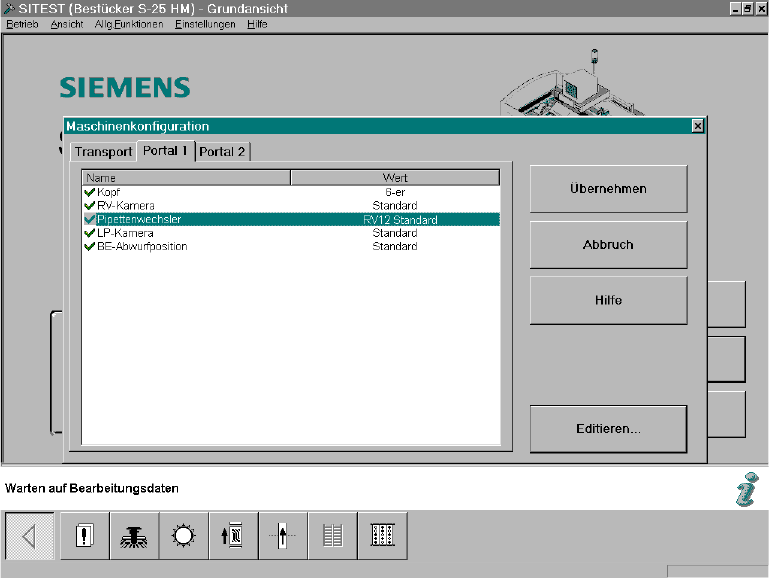Click Standard value of BE-Abwurfposition row
This screenshot has width=769, height=578.
(395, 246)
